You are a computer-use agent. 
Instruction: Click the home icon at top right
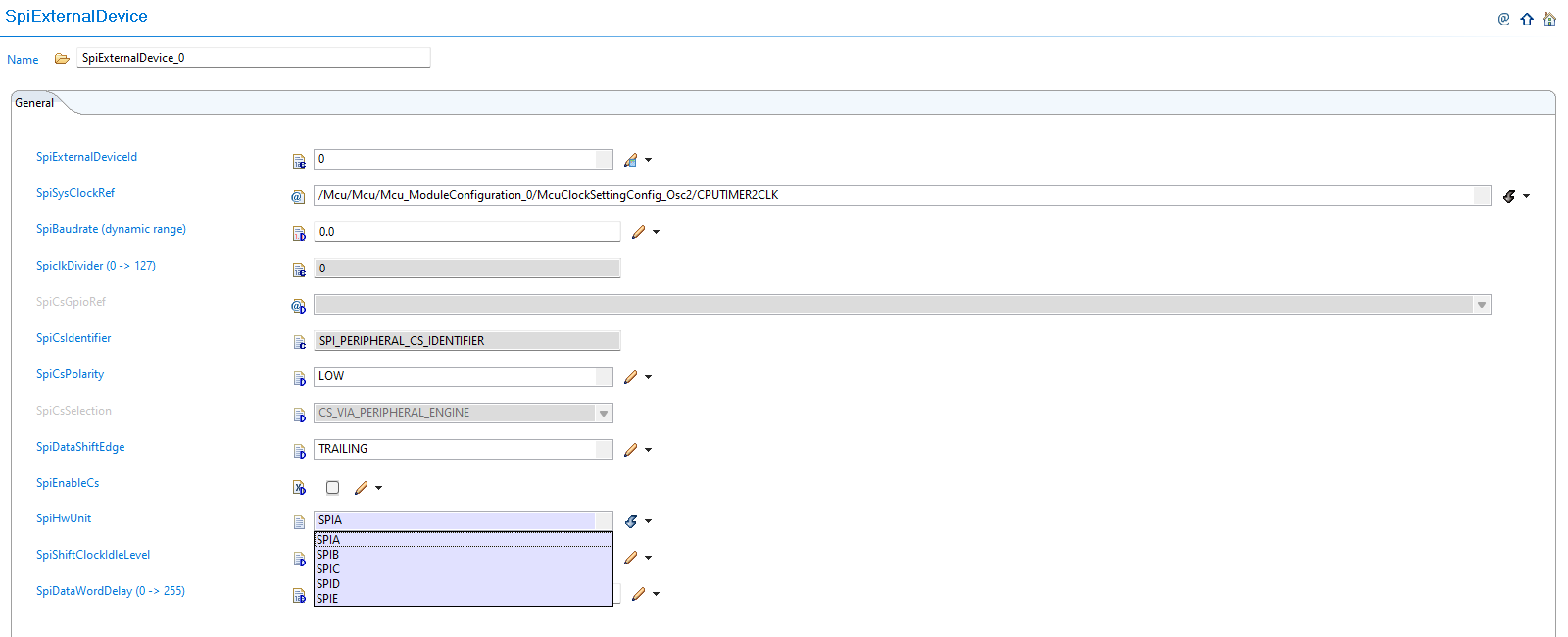(1549, 19)
